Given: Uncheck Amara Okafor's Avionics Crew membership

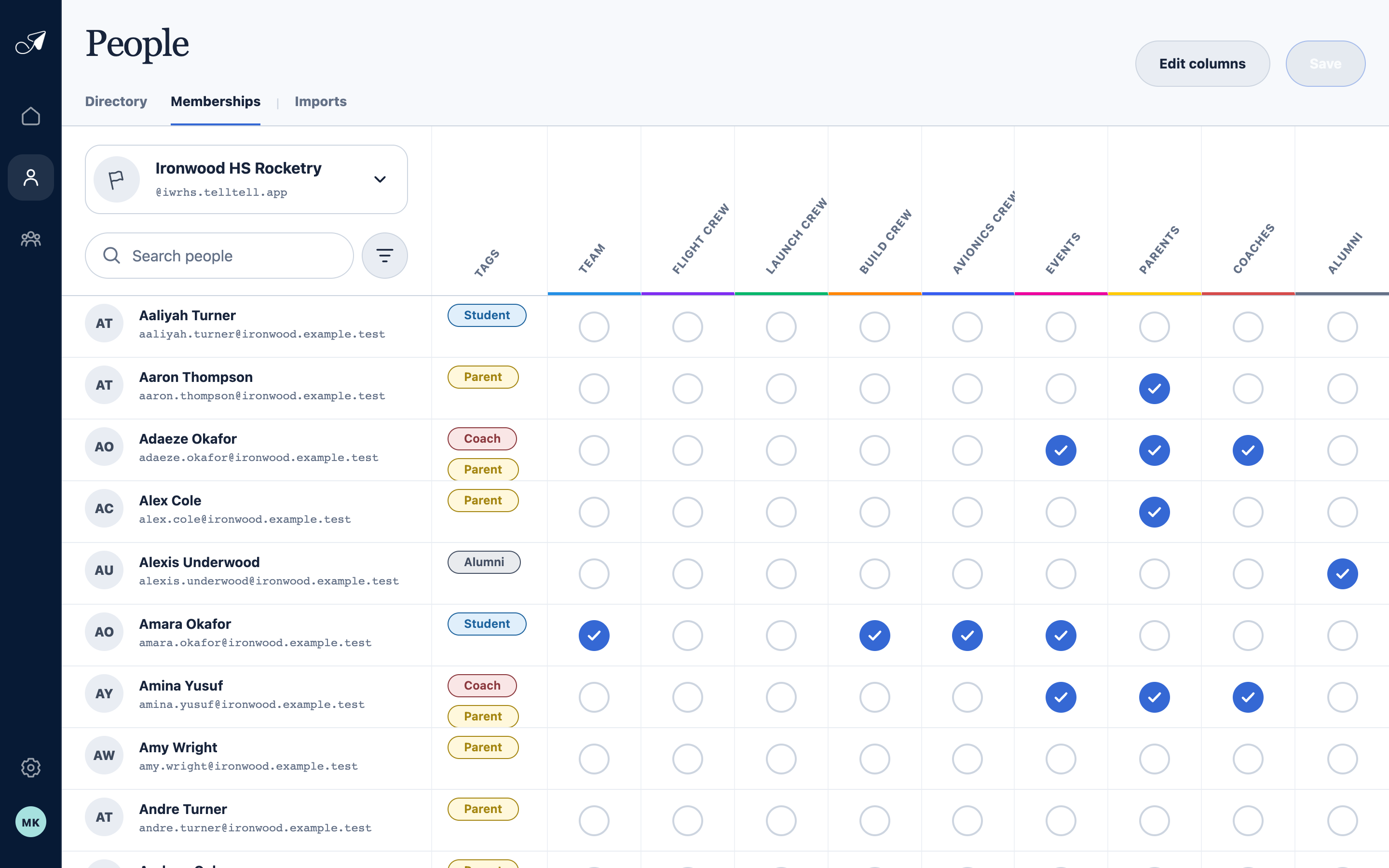Looking at the screenshot, I should coord(967,636).
